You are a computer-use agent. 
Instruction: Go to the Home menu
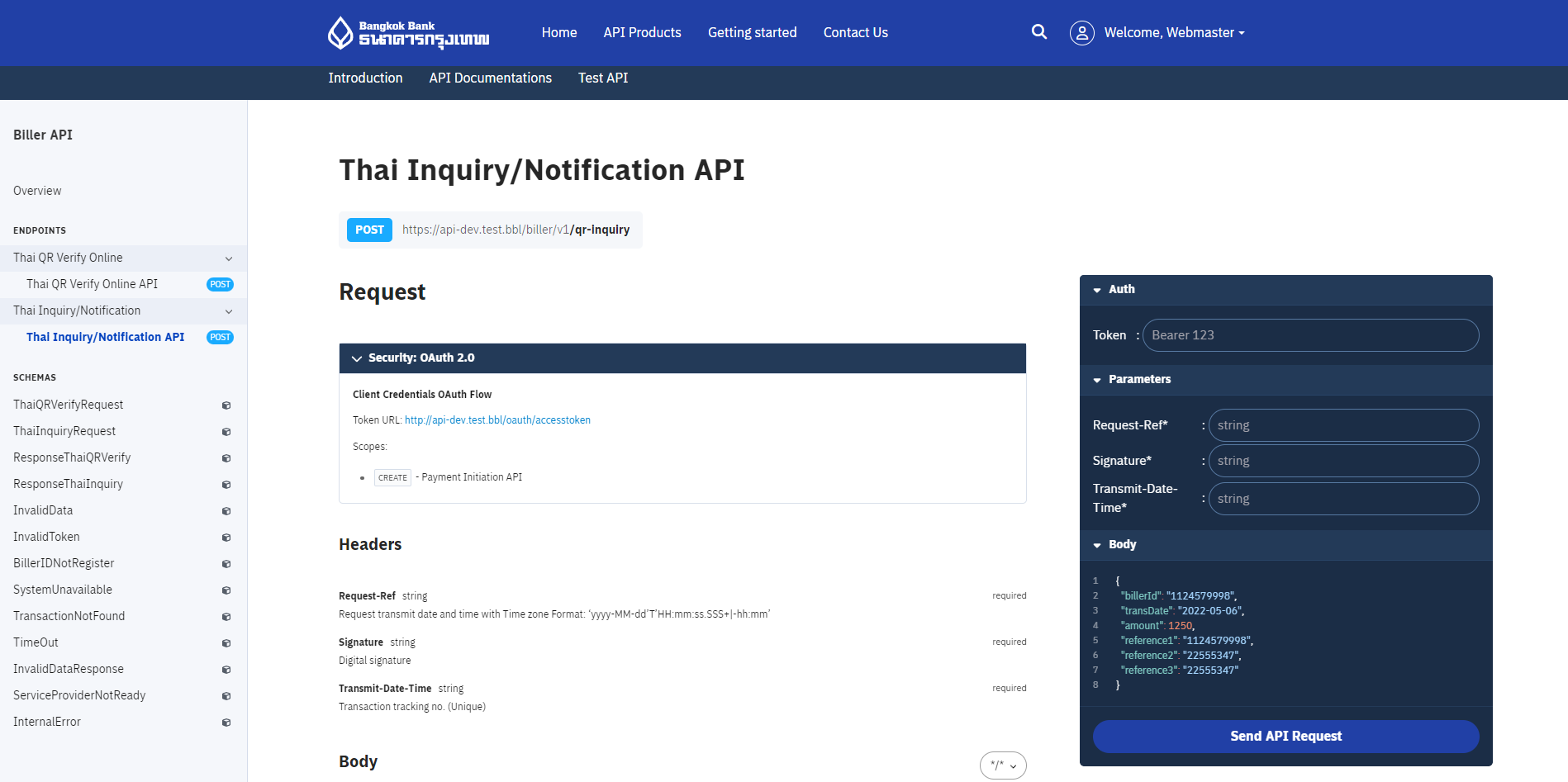click(x=559, y=32)
